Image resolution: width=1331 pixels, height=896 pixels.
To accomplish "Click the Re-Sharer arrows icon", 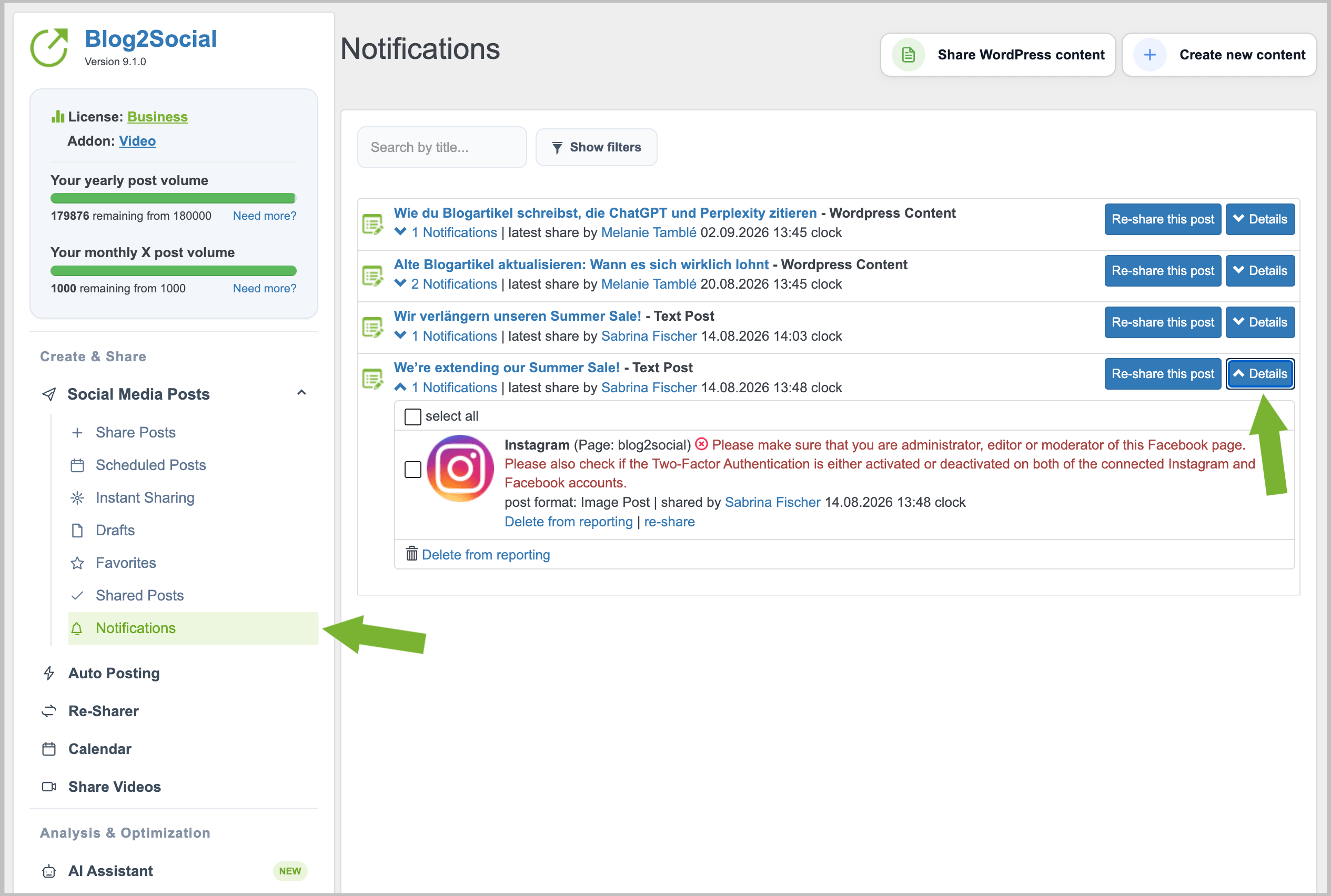I will tap(49, 711).
